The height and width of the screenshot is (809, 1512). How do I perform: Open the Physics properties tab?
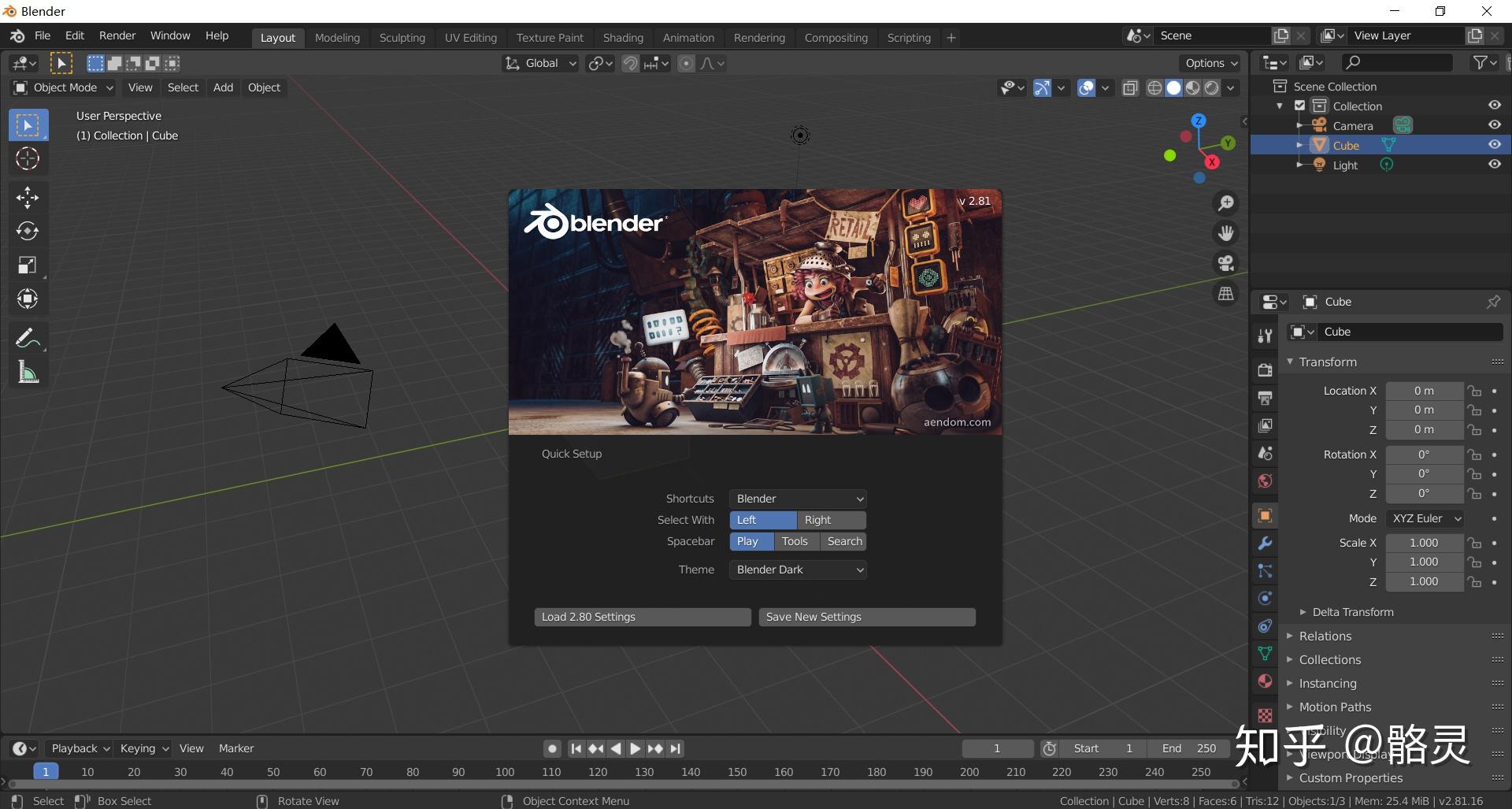click(x=1265, y=599)
